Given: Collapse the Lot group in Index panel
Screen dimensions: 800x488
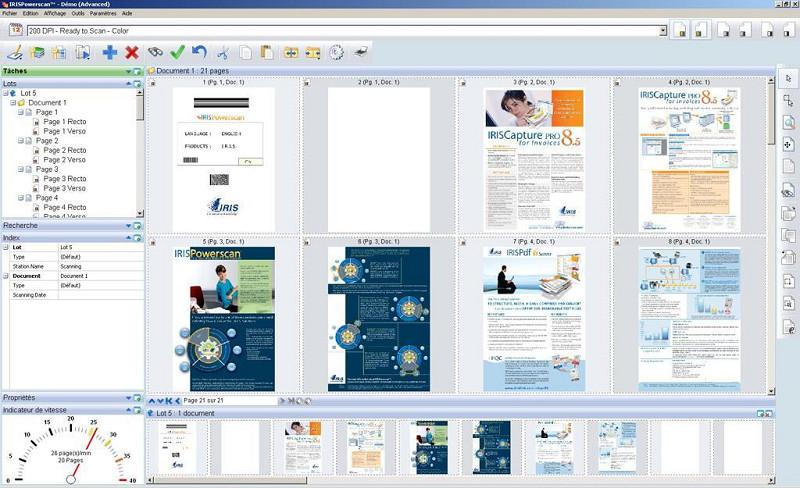Looking at the screenshot, I should coord(5,247).
